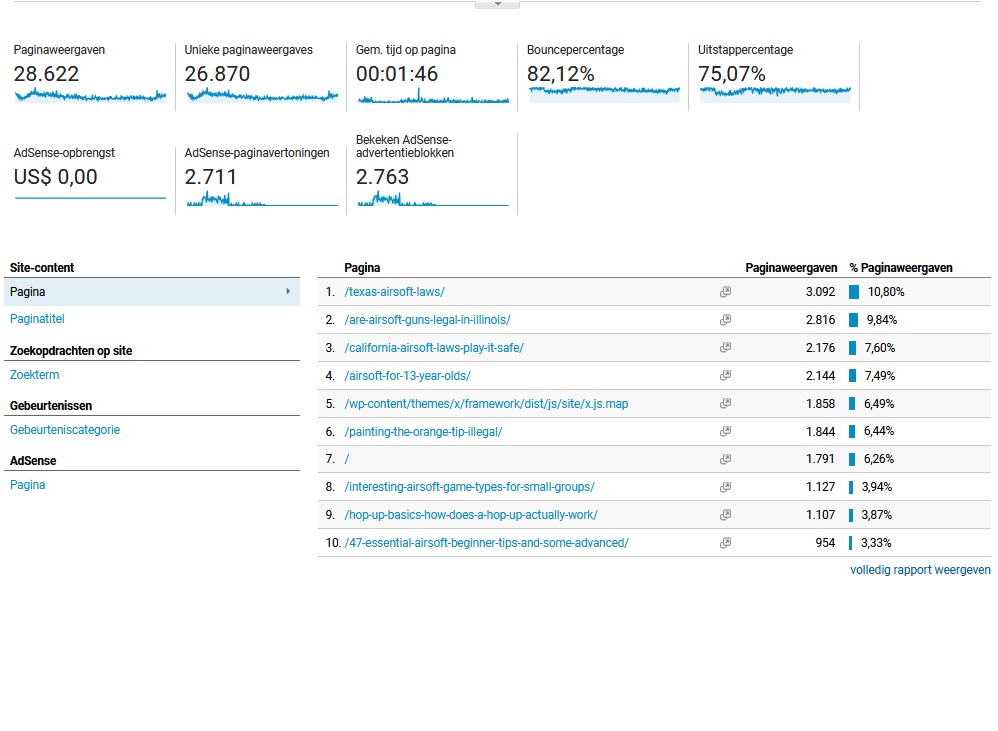
Task: Click the pageviews cell 954
Action: pos(826,543)
